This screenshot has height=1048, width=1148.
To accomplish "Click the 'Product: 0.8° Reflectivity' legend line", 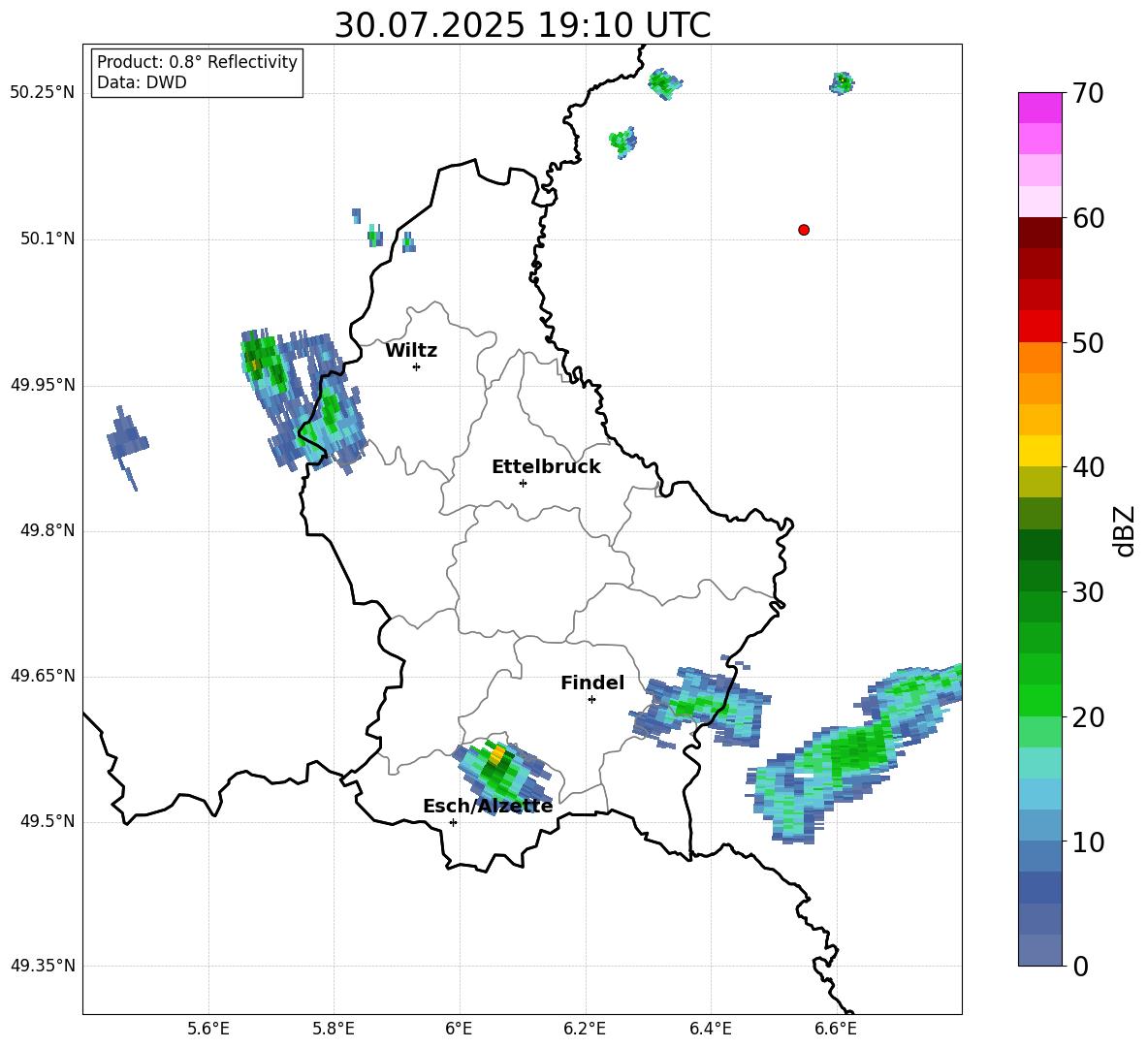I will point(197,62).
